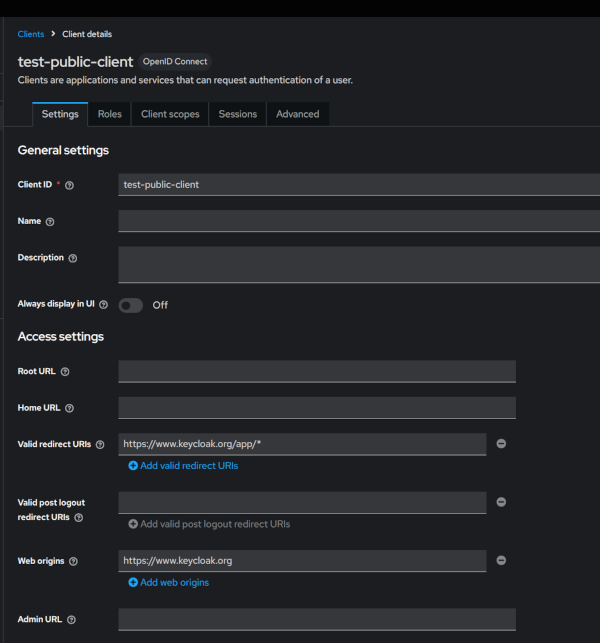Image resolution: width=600 pixels, height=643 pixels.
Task: Open the Client scopes tab
Action: tap(170, 114)
